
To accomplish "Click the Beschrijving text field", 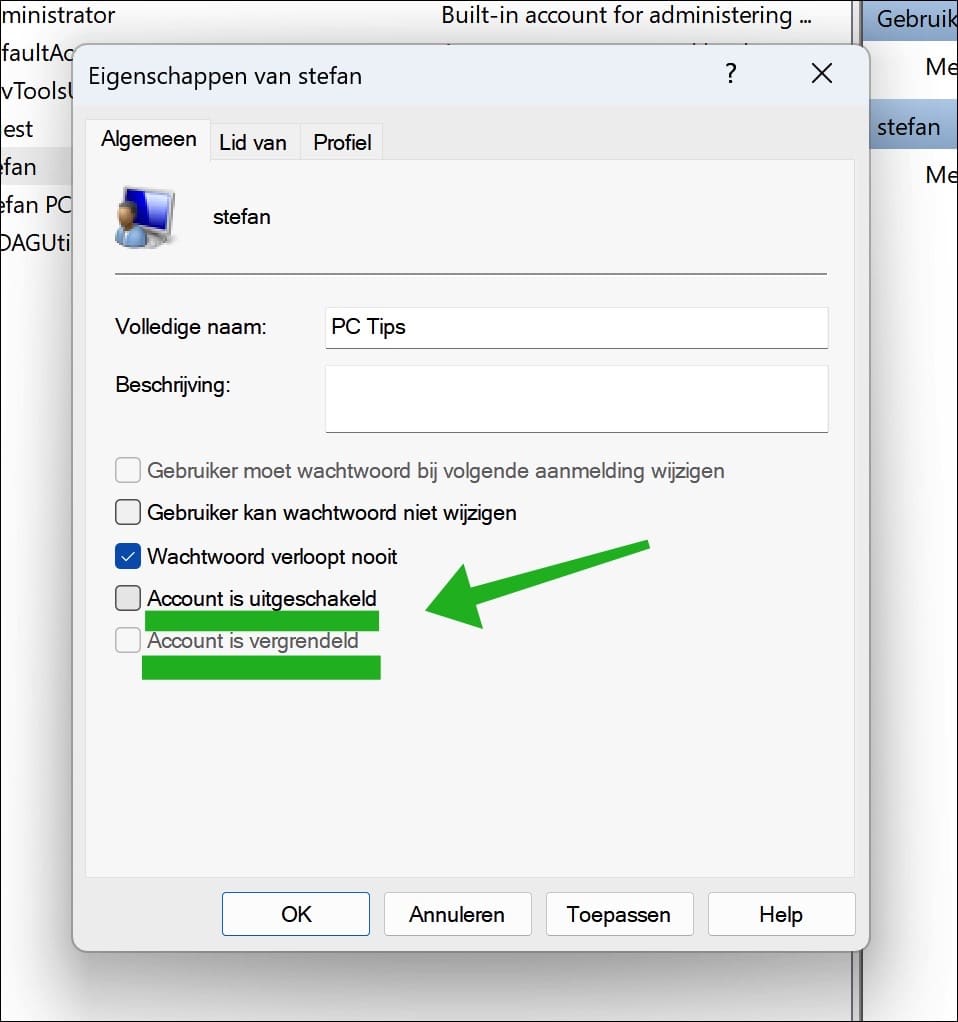I will click(x=577, y=398).
